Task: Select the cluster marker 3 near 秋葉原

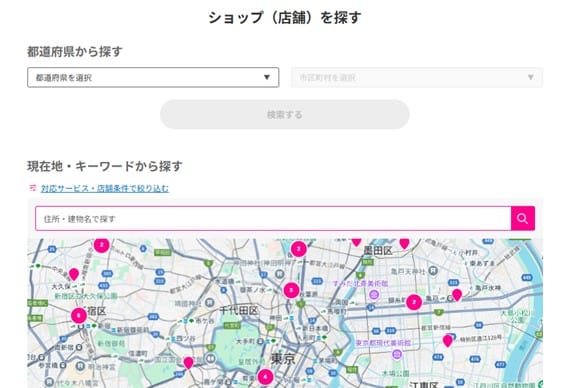Action: [291, 290]
